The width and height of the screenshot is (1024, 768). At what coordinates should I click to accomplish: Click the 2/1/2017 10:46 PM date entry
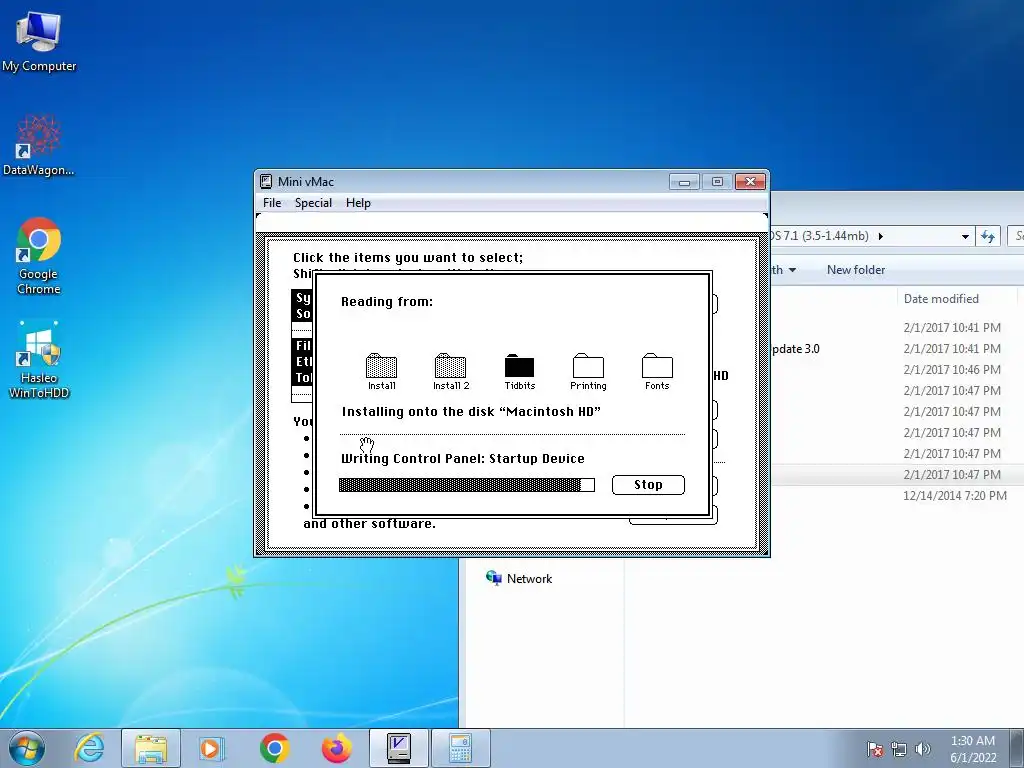[952, 370]
